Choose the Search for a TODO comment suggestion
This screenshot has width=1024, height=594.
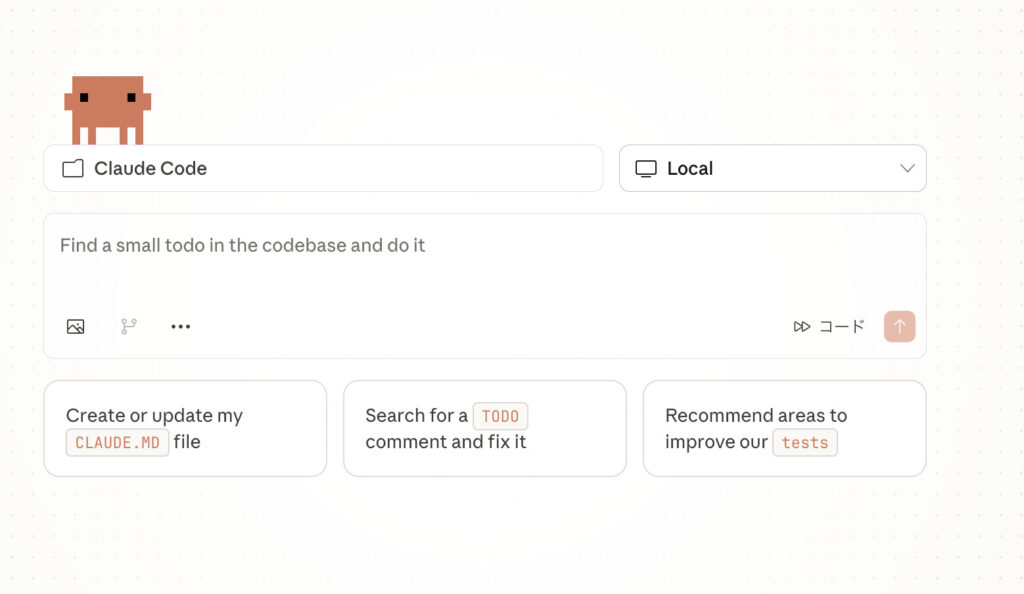[x=484, y=428]
